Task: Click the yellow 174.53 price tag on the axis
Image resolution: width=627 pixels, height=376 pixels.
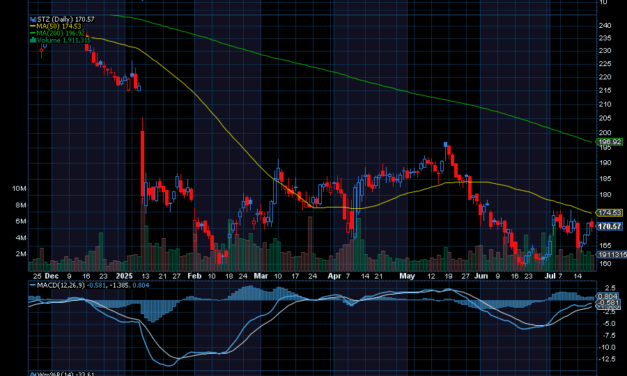Action: [609, 213]
